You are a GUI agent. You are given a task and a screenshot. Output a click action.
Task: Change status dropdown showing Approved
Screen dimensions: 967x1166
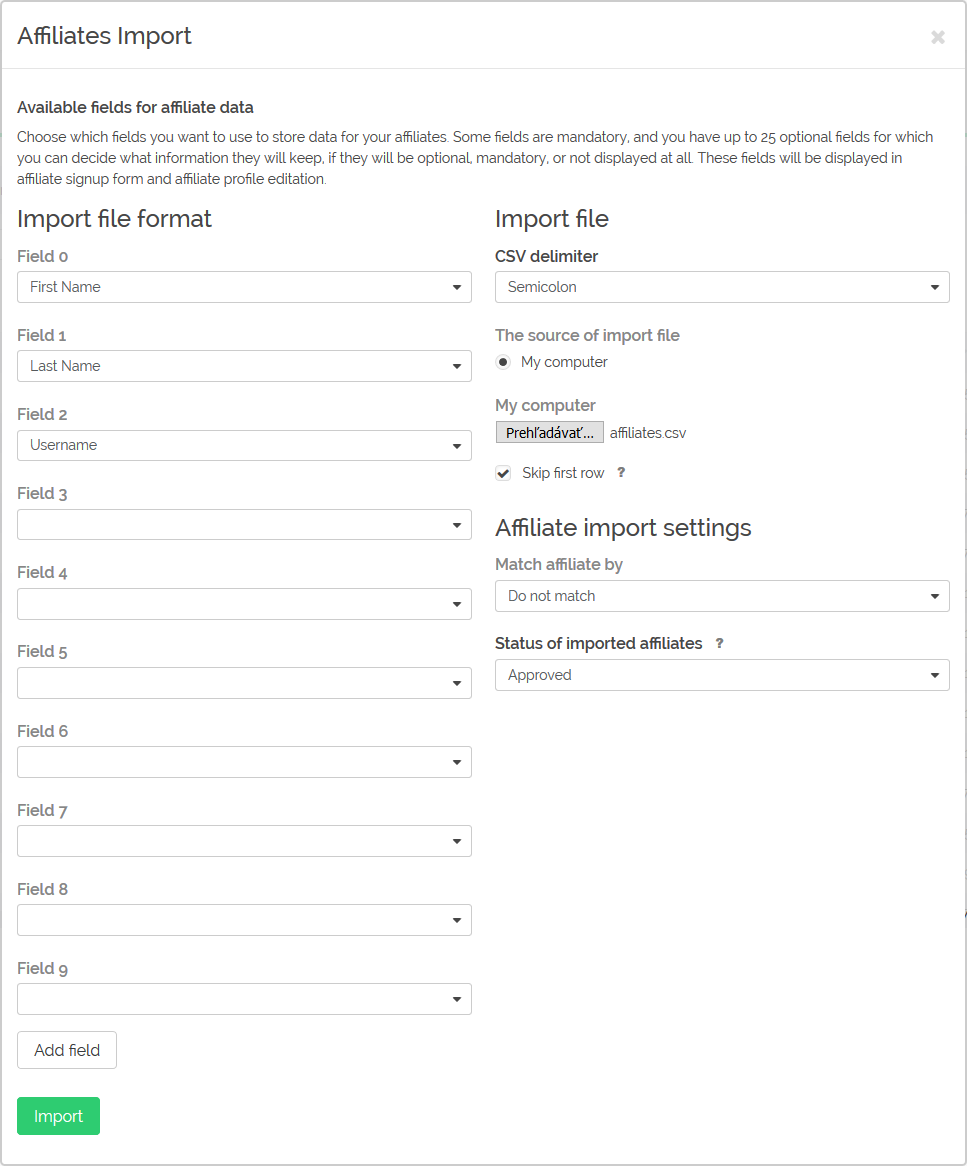pos(722,675)
